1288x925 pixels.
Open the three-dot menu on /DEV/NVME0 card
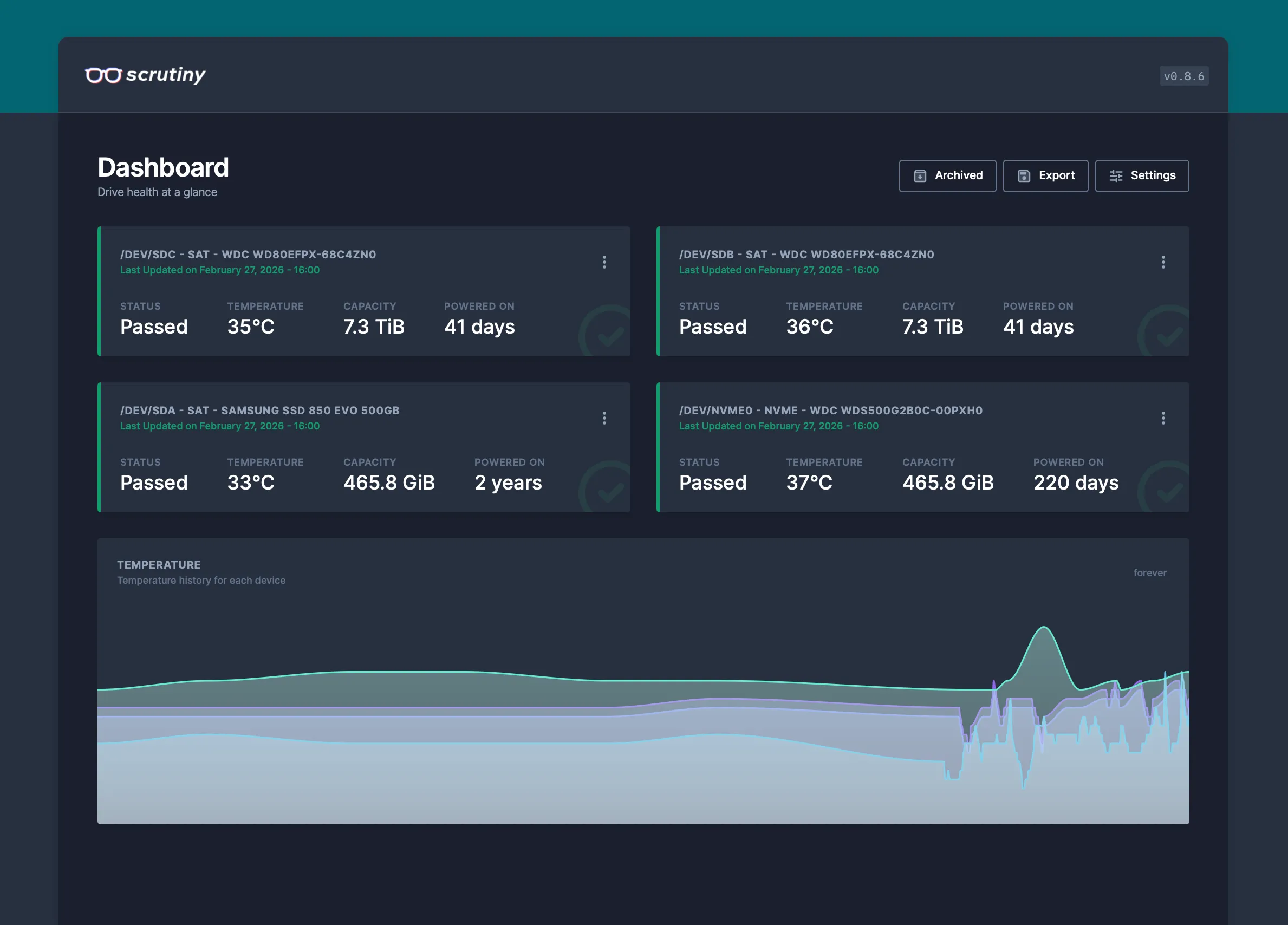point(1163,418)
